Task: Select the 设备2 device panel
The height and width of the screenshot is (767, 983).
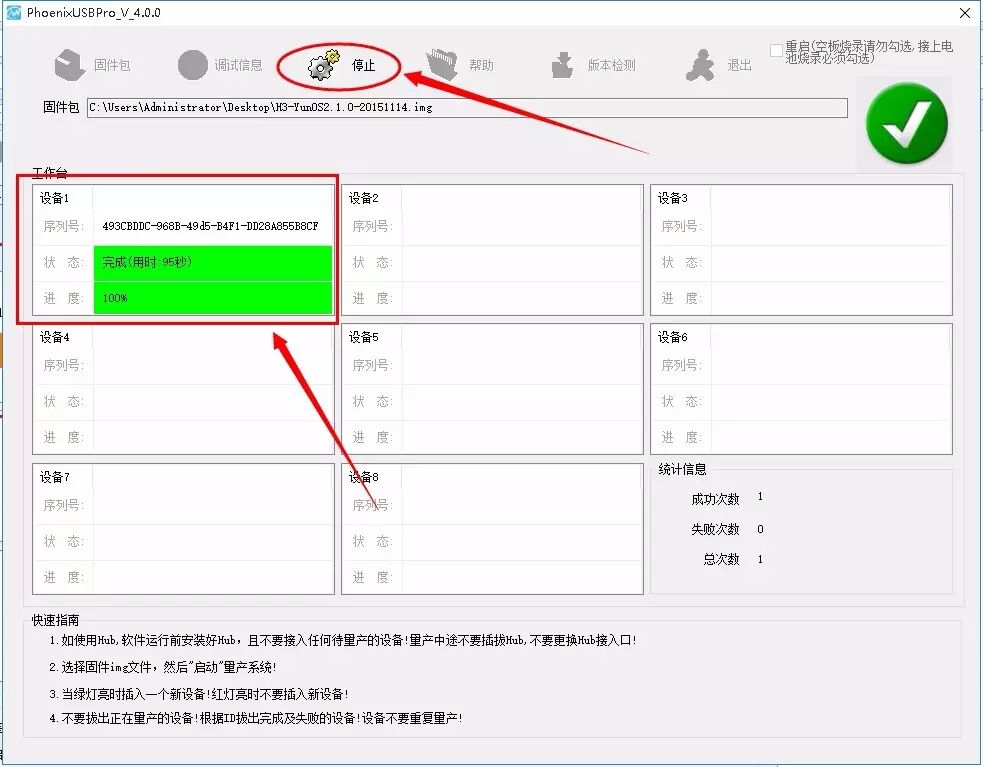Action: pos(491,250)
